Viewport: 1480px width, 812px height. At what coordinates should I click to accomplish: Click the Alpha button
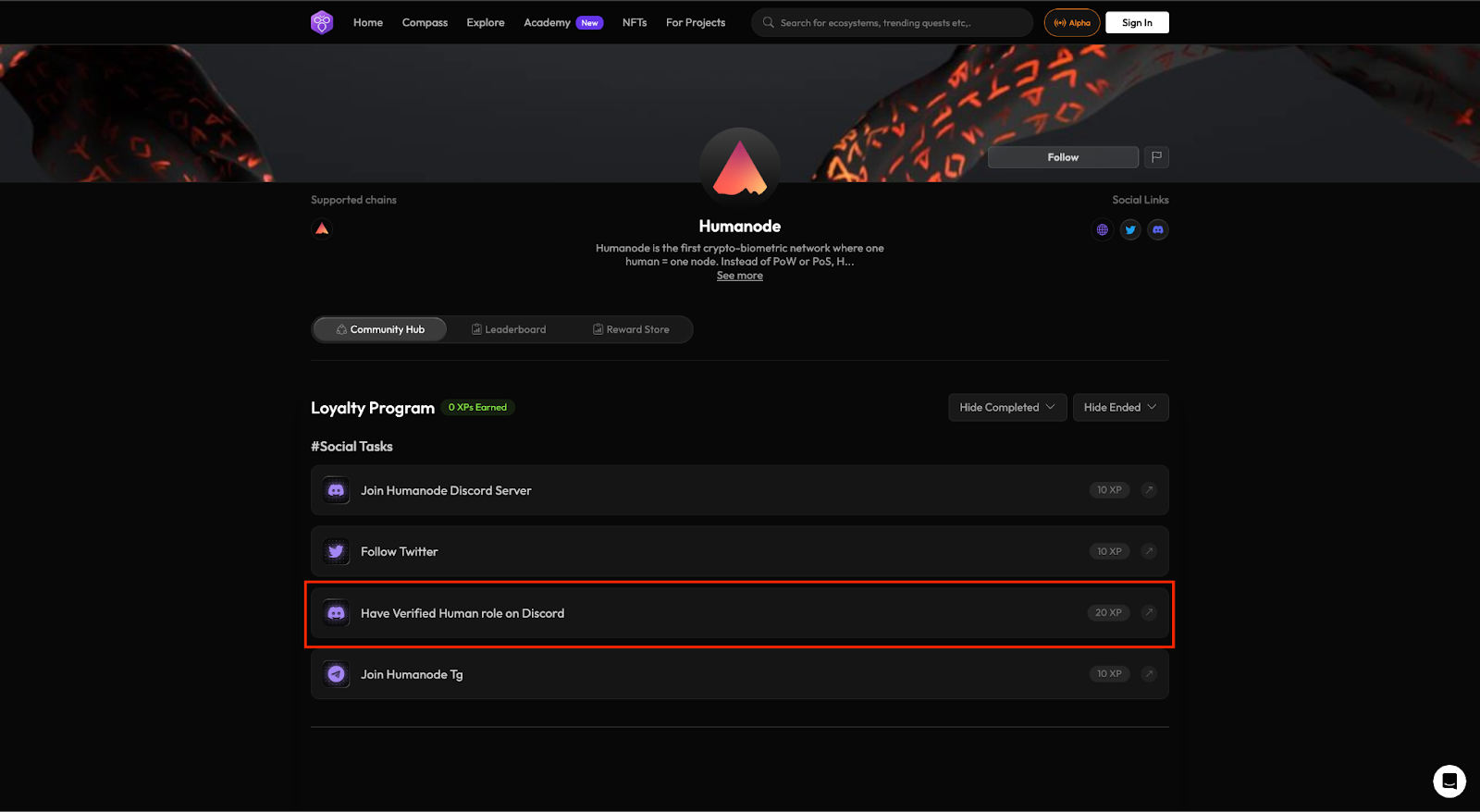(x=1072, y=22)
